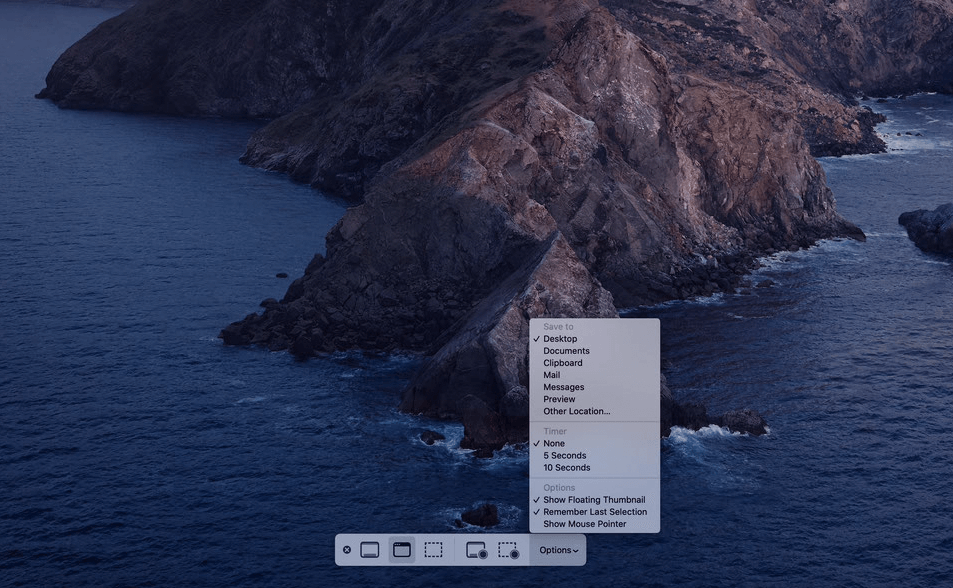Select Capture Selected Window icon
The height and width of the screenshot is (588, 953).
coord(402,550)
